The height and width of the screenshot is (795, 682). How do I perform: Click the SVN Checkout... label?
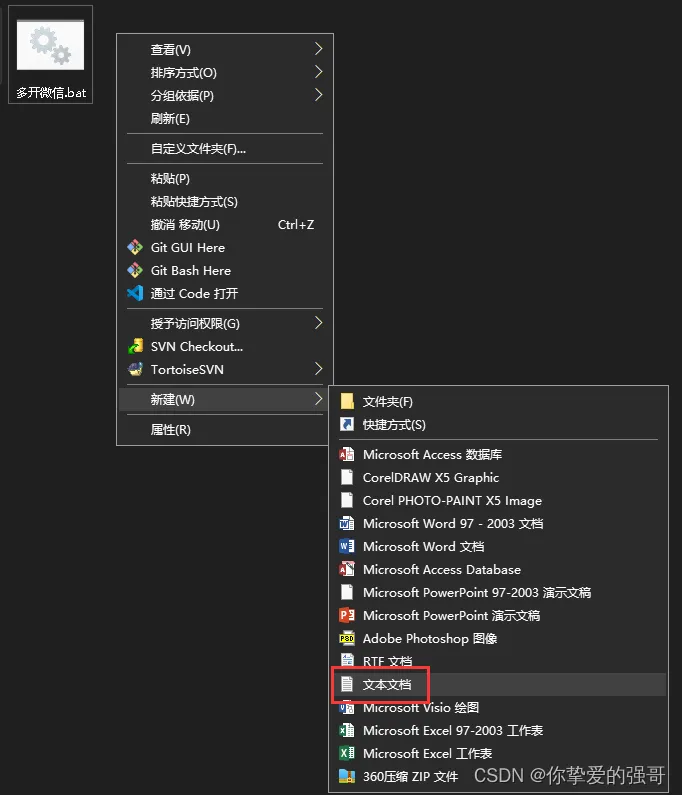click(197, 346)
